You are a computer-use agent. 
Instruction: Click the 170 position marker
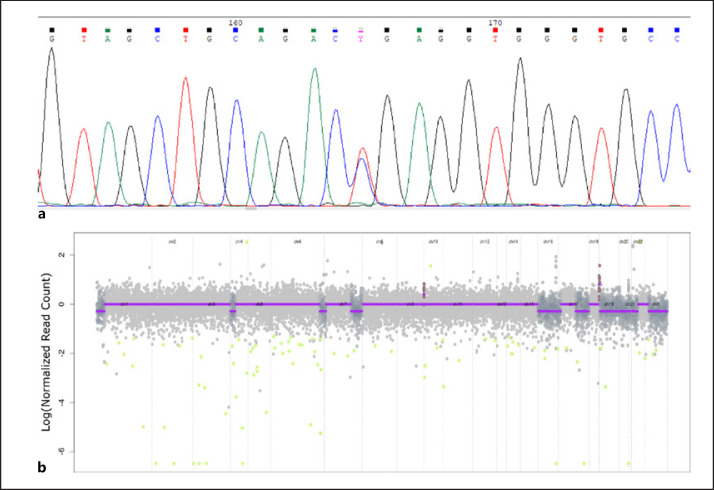495,22
